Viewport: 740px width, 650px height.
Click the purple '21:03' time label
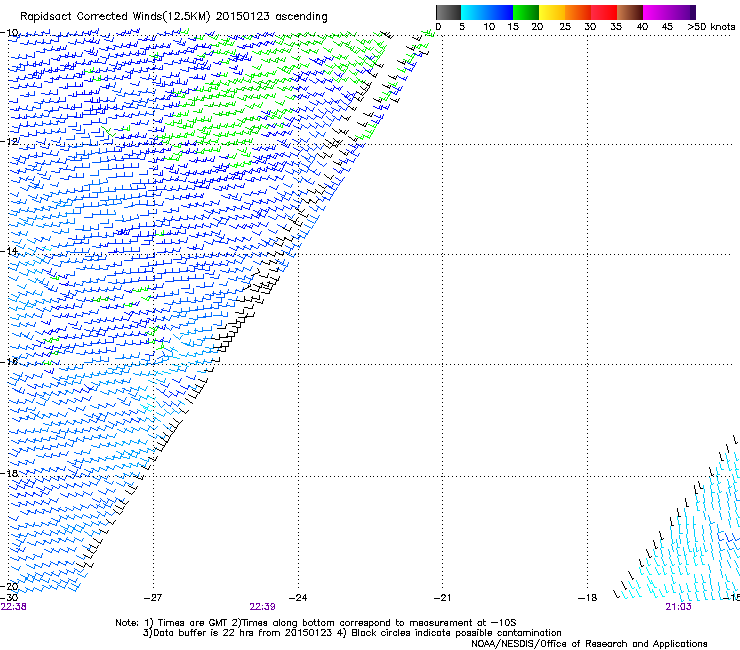coord(678,607)
